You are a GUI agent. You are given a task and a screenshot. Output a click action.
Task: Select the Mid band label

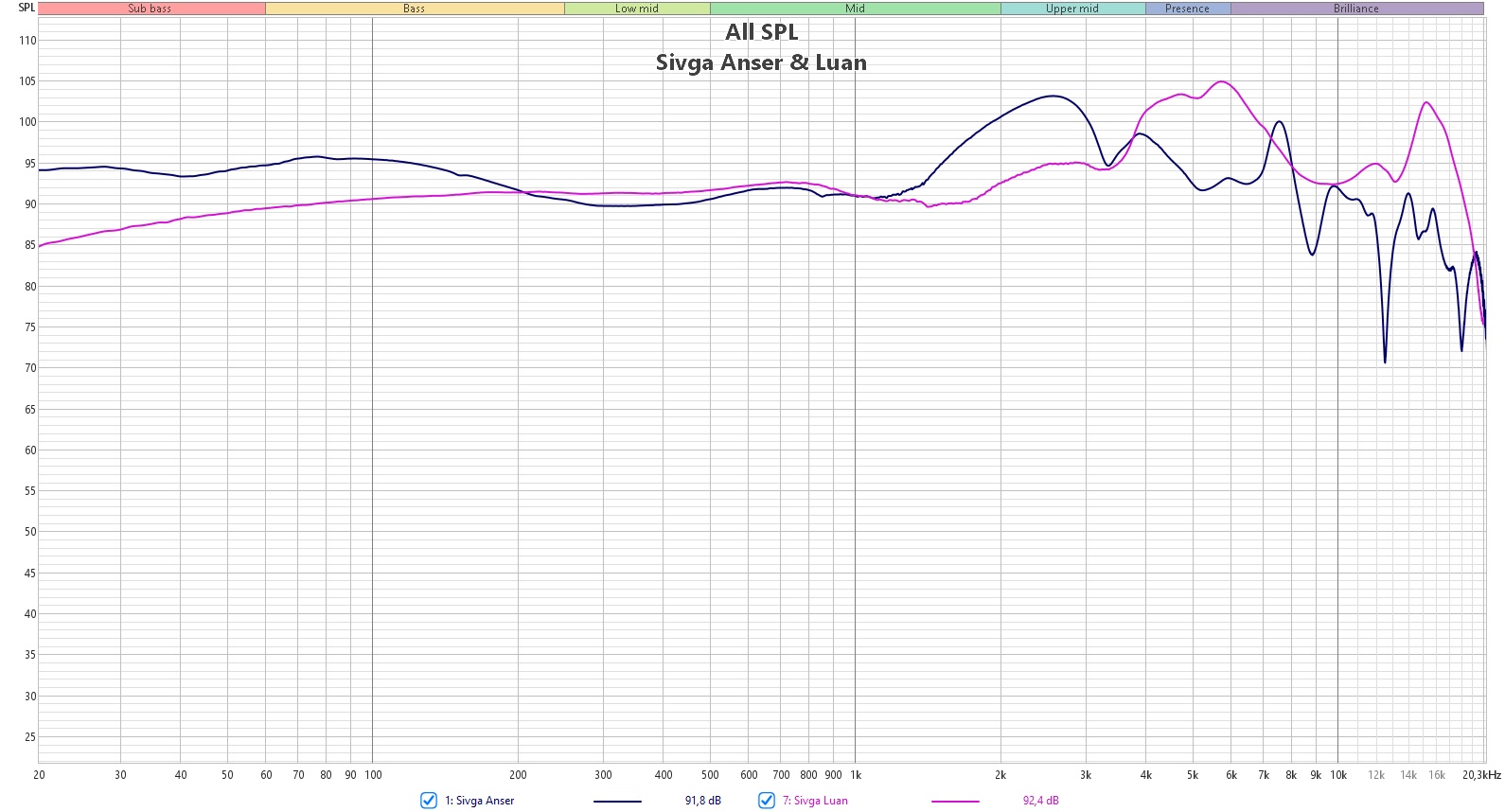tap(856, 9)
